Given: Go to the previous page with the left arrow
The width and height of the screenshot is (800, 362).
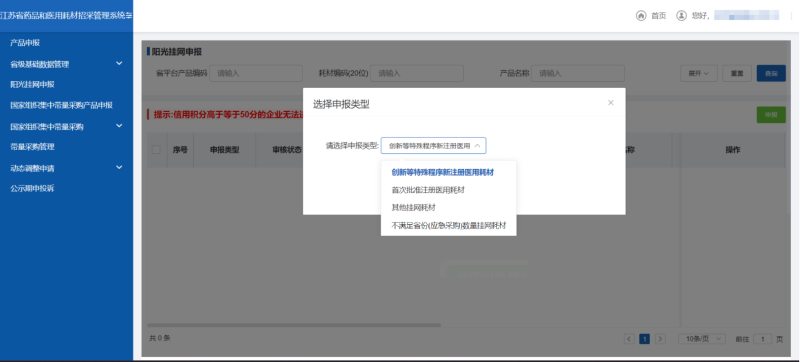Looking at the screenshot, I should click(629, 339).
